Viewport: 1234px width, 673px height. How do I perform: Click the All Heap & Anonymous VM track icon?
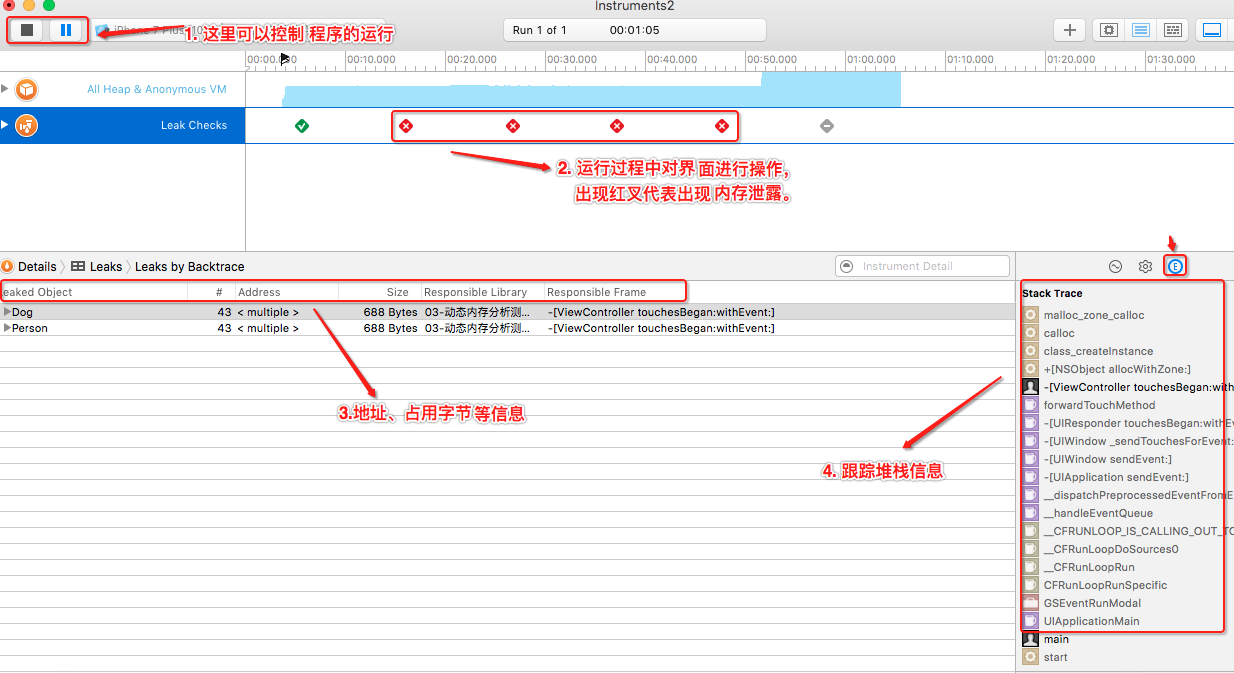click(x=26, y=89)
